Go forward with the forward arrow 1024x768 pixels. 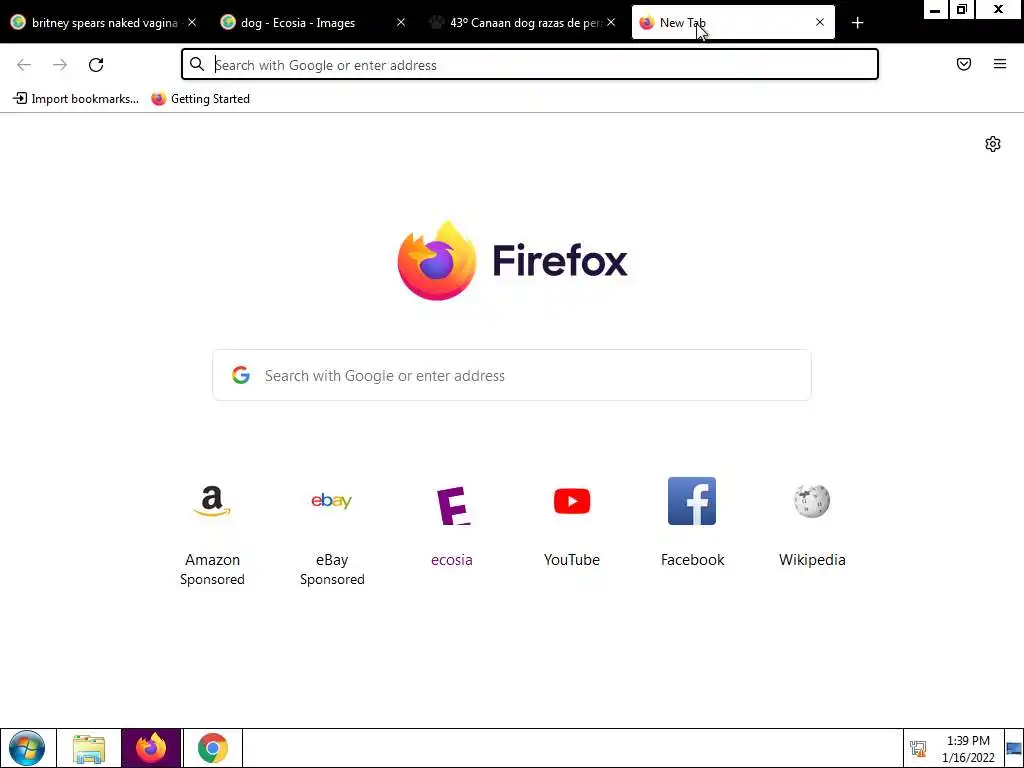tap(60, 65)
